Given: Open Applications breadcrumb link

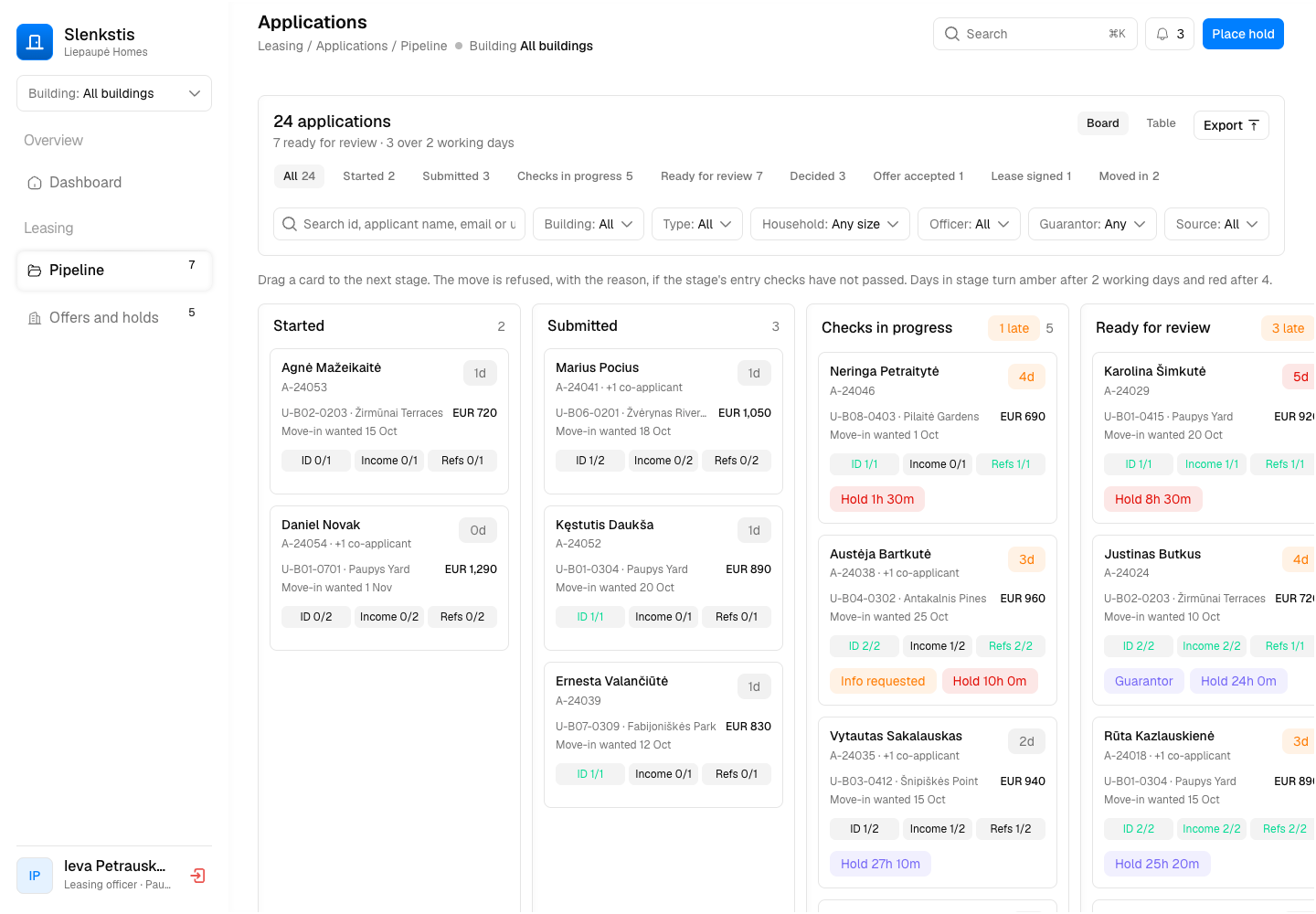Looking at the screenshot, I should click(x=352, y=46).
